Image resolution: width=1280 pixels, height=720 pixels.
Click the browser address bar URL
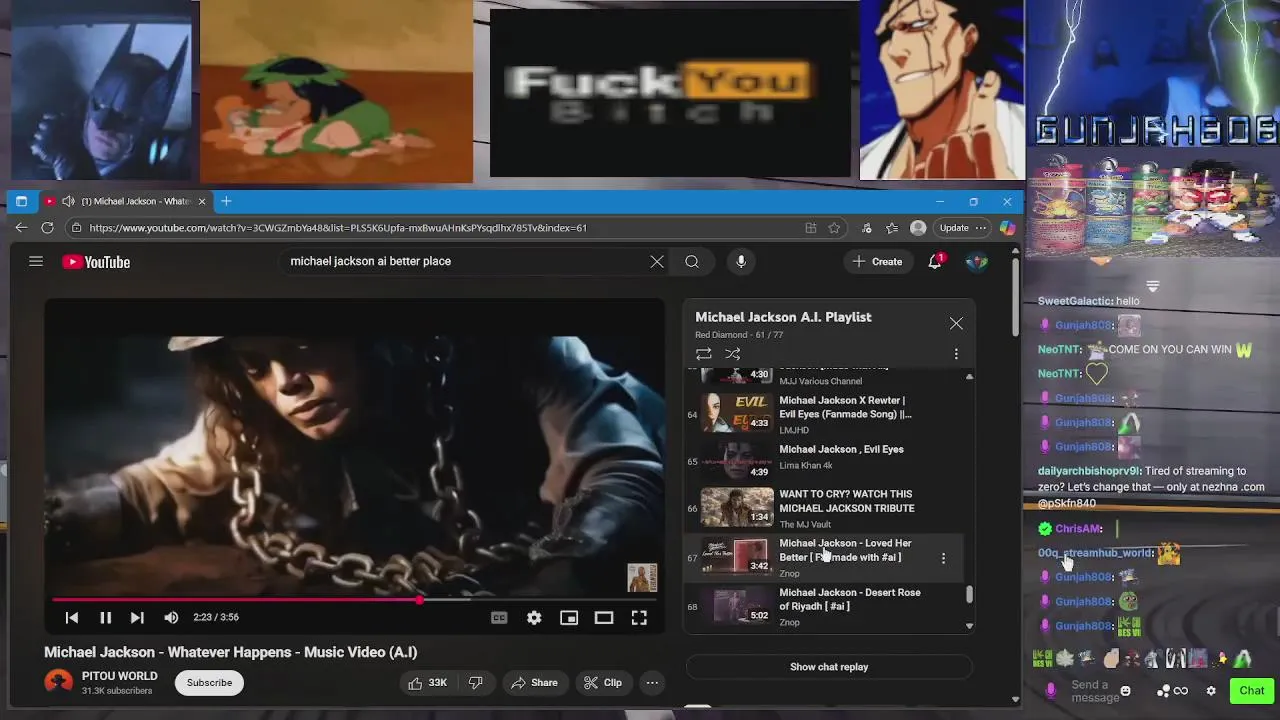[338, 228]
